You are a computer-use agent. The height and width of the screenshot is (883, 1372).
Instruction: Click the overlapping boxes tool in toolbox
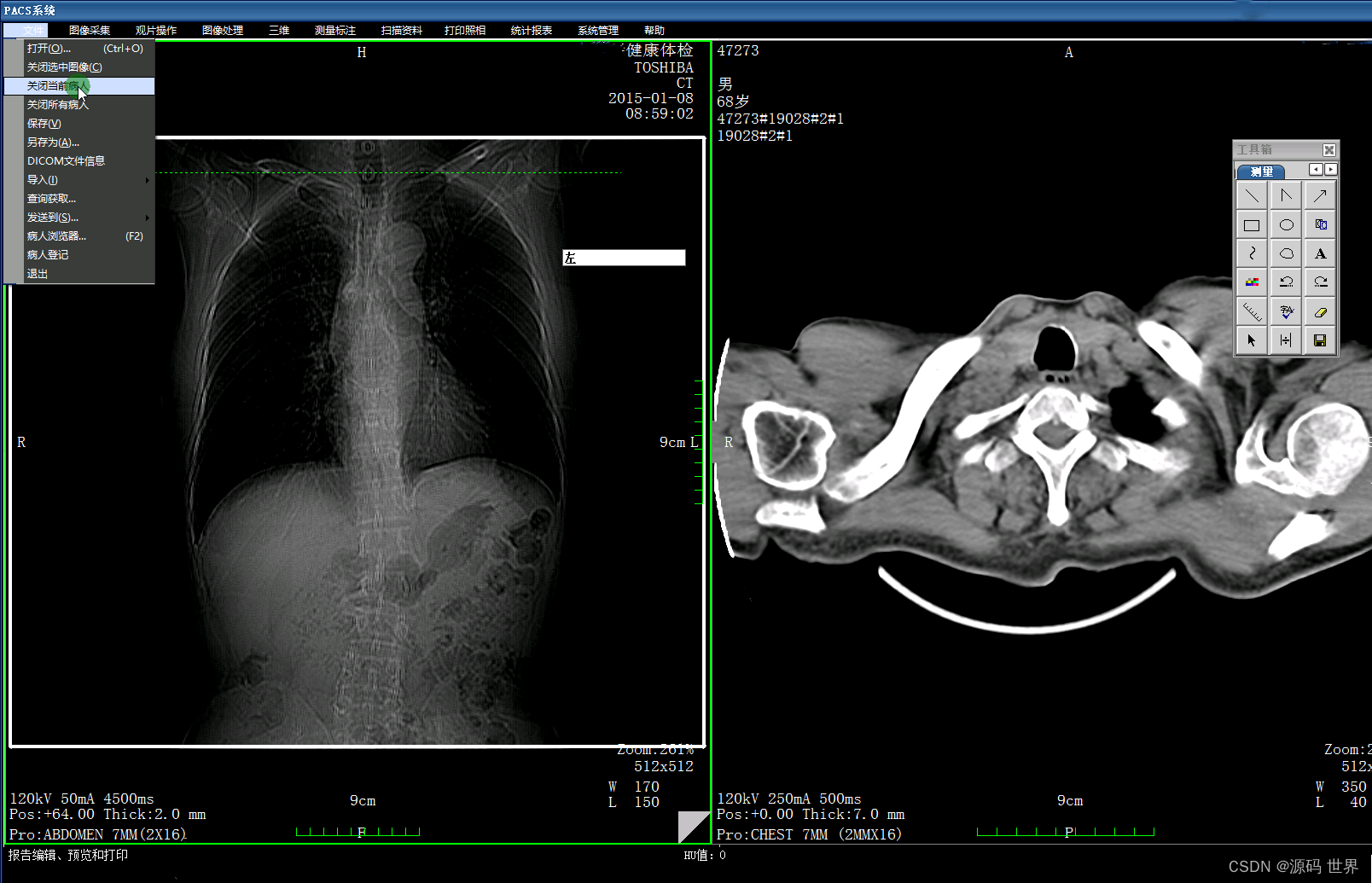[1320, 225]
